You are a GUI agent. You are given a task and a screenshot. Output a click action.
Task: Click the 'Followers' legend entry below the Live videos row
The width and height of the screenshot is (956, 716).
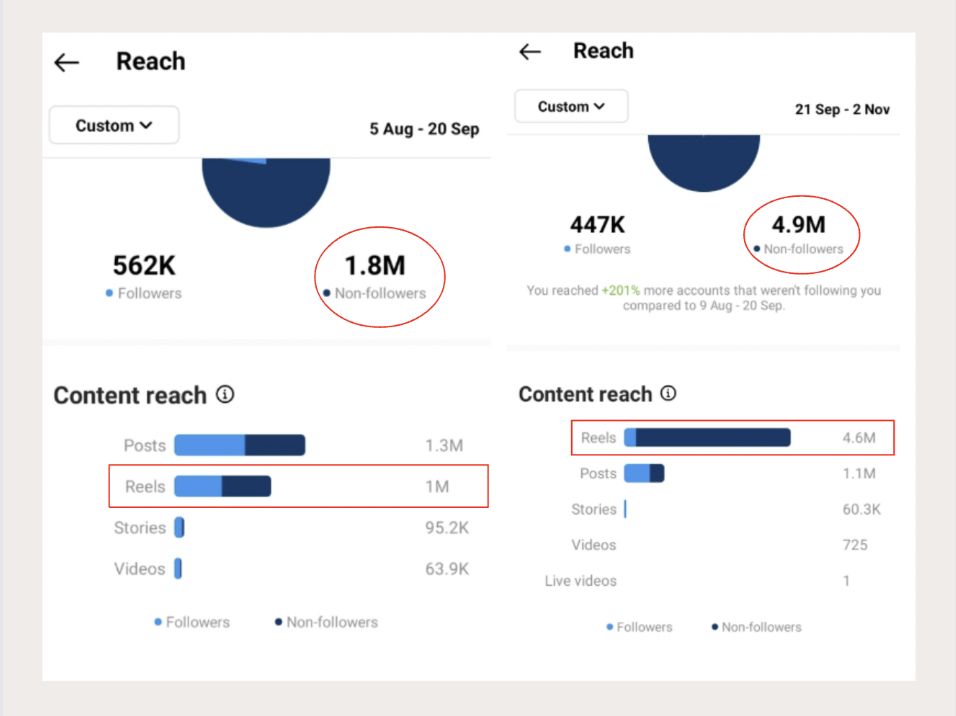(x=640, y=627)
